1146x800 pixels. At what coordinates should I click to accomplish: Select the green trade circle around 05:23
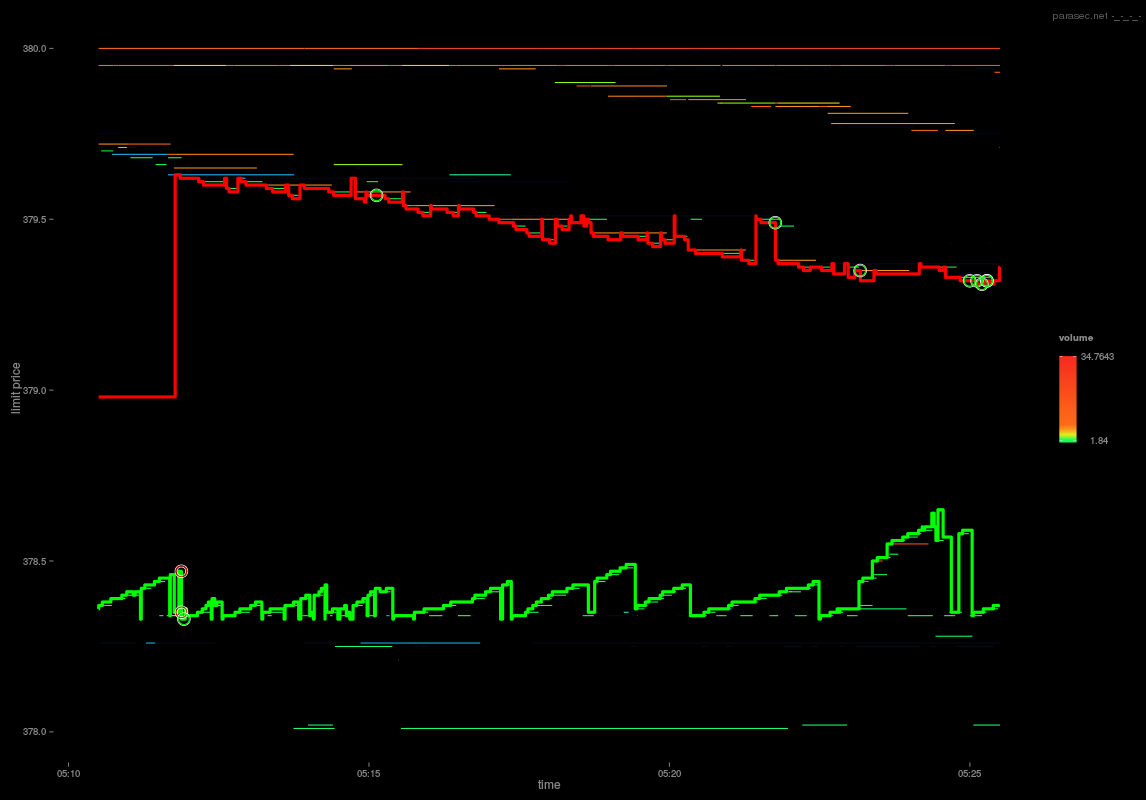point(860,269)
